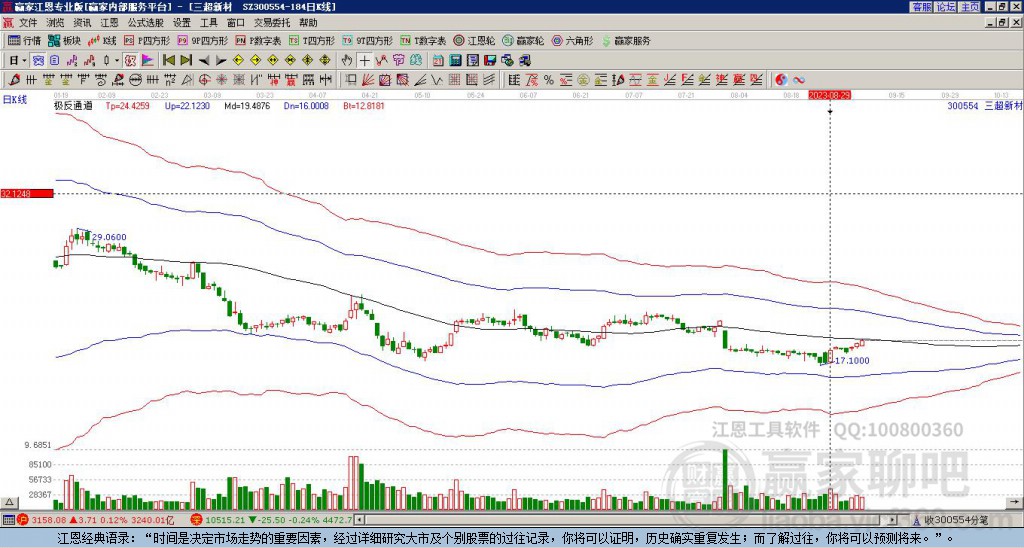1024x548 pixels.
Task: Open the T四方形 time square
Action: point(312,40)
